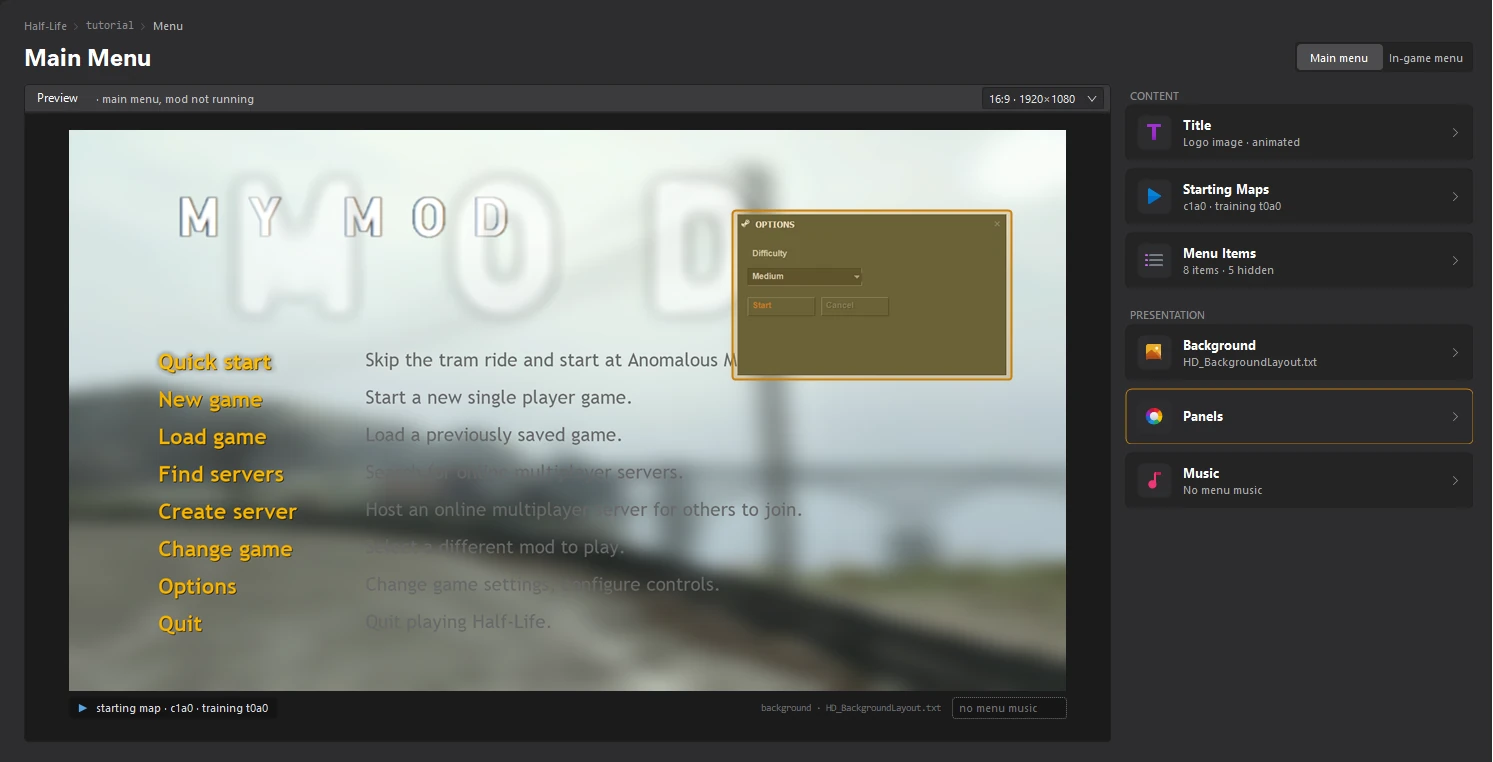
Task: Click the Load game menu item
Action: 212,437
